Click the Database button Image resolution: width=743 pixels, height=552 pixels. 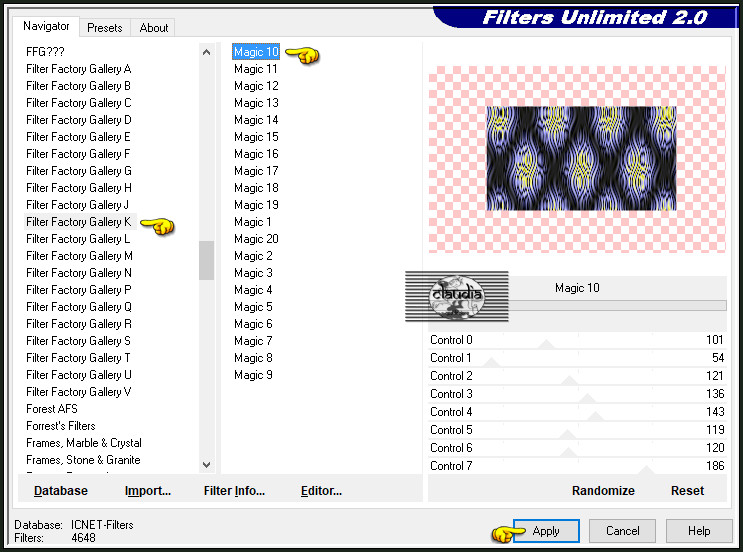[x=61, y=491]
